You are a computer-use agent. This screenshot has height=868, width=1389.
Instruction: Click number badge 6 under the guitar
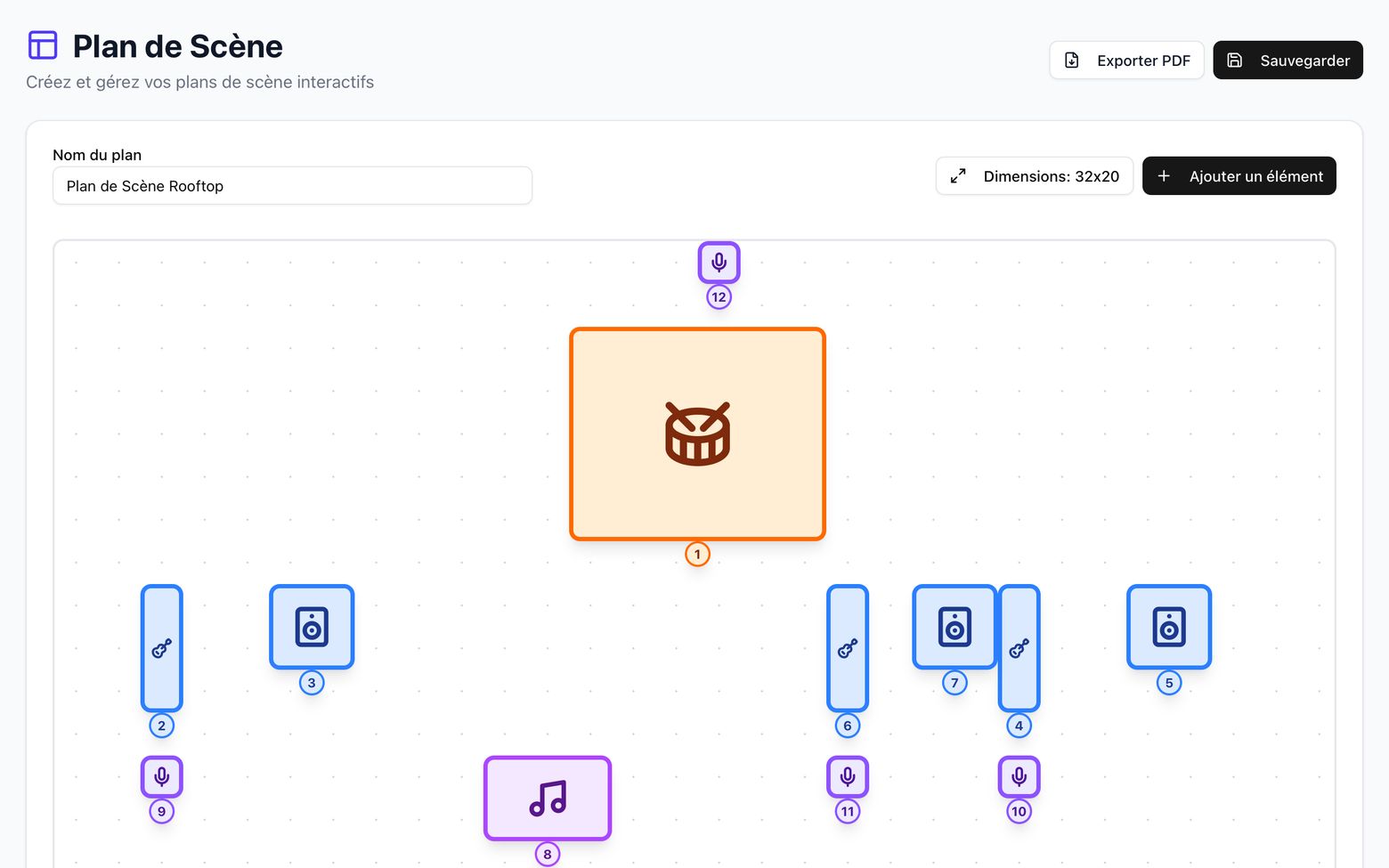(x=848, y=726)
